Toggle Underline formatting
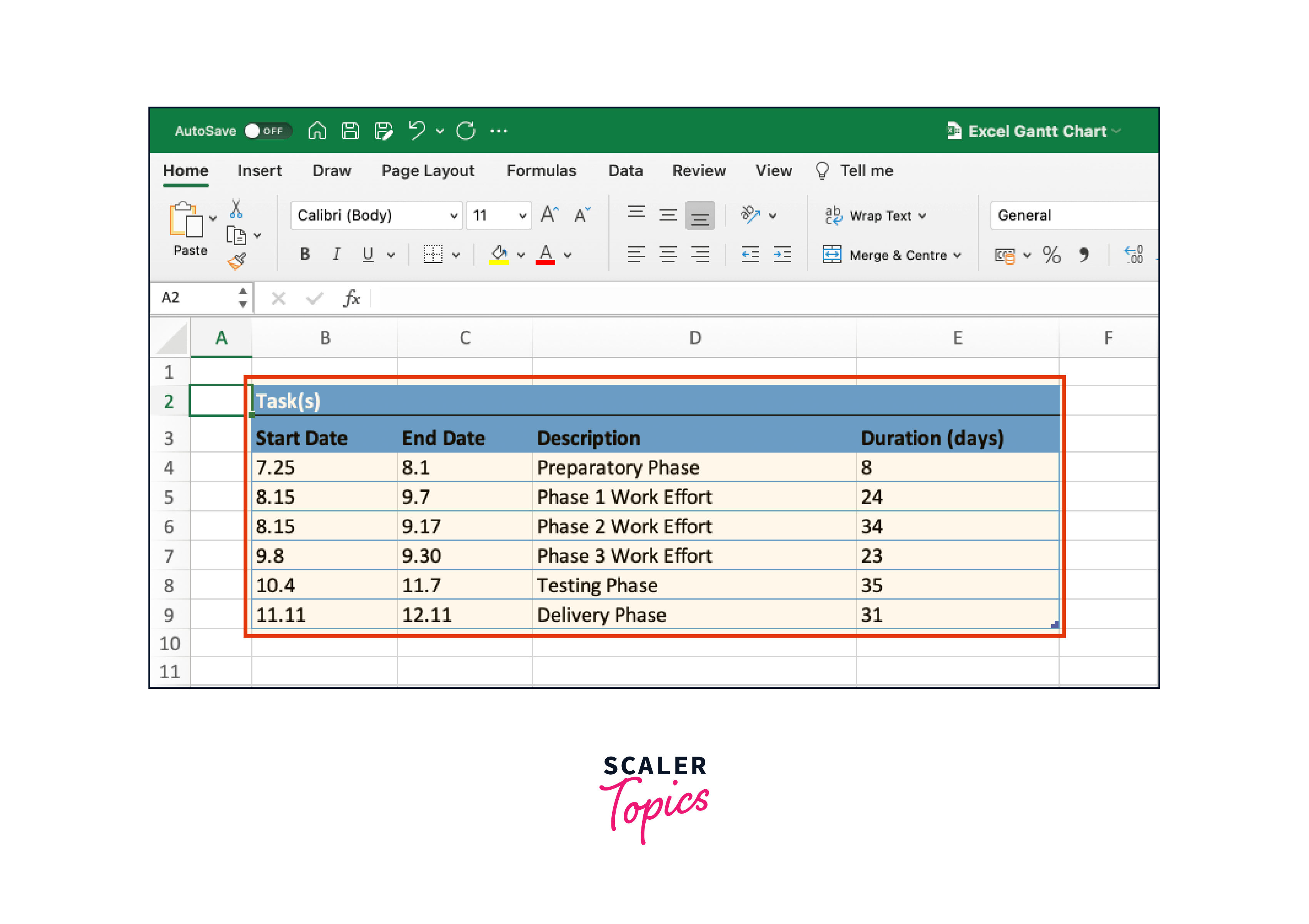Viewport: 1309px width, 924px height. pos(368,254)
